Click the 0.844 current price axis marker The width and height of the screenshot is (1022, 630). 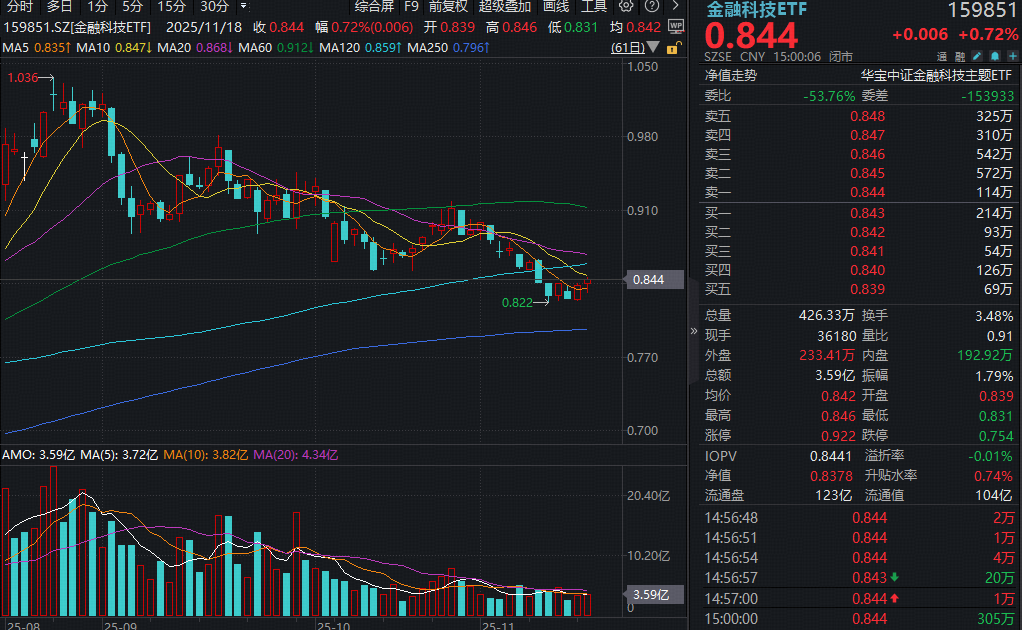(649, 280)
